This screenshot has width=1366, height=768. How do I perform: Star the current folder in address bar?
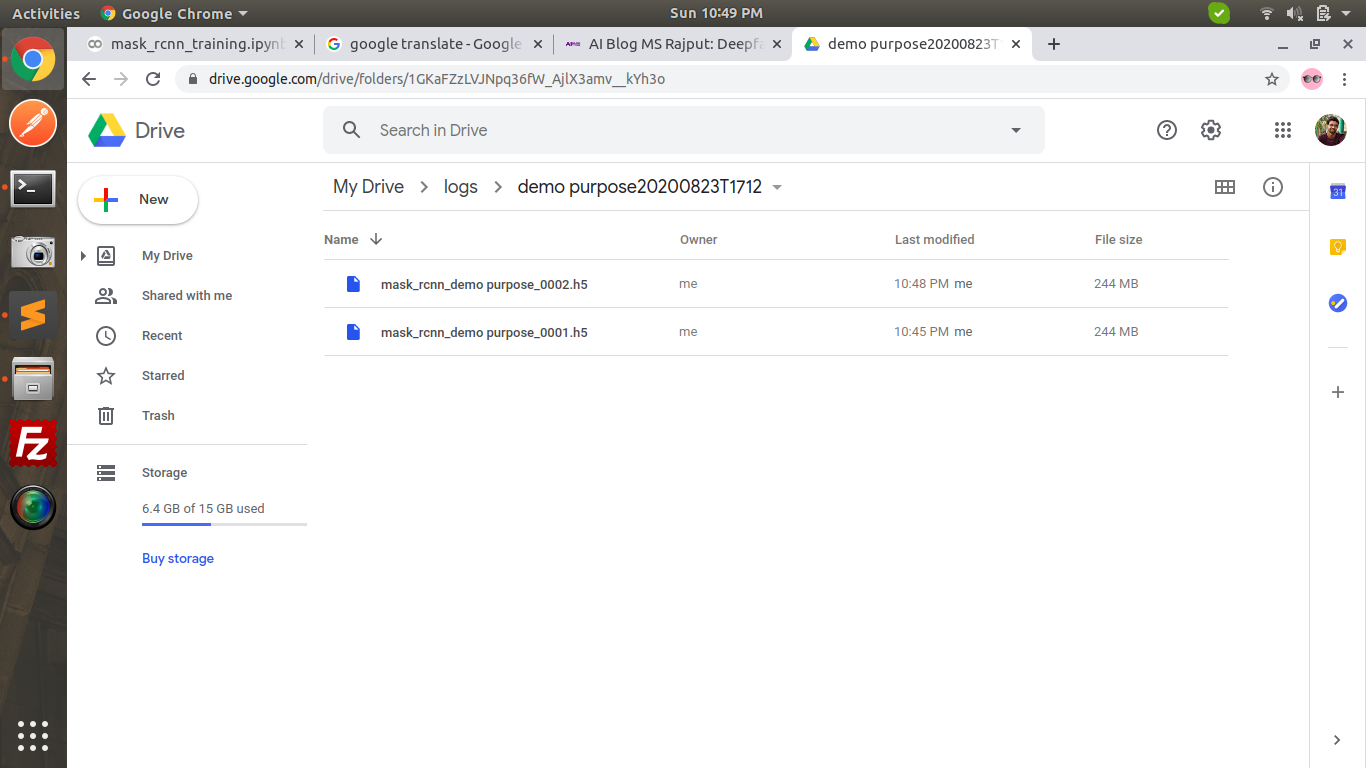point(1271,78)
